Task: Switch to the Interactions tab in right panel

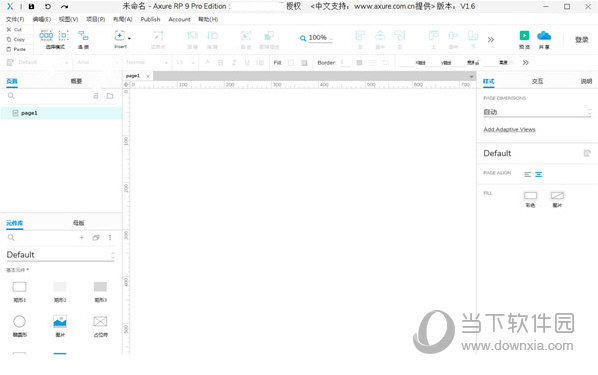Action: [537, 81]
